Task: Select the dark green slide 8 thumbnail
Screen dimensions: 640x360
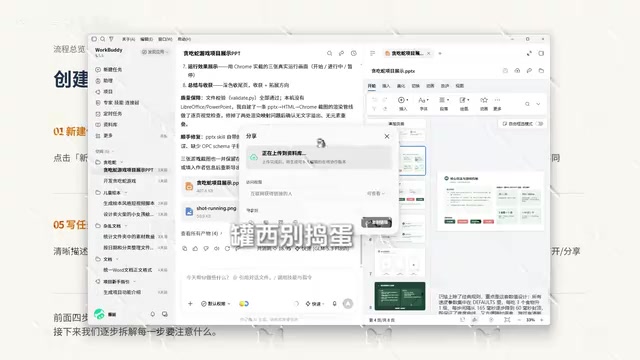Action: point(400,296)
